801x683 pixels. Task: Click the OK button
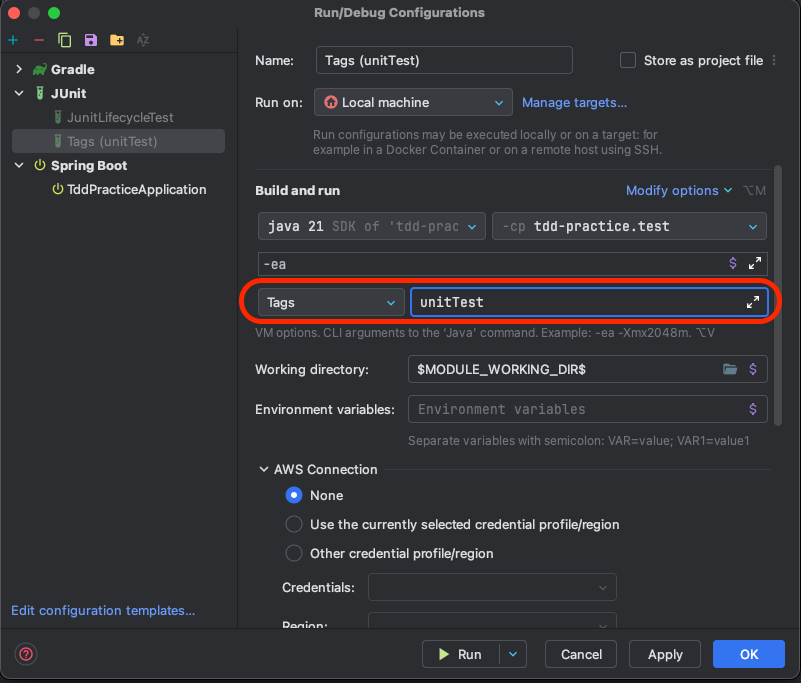coord(748,654)
